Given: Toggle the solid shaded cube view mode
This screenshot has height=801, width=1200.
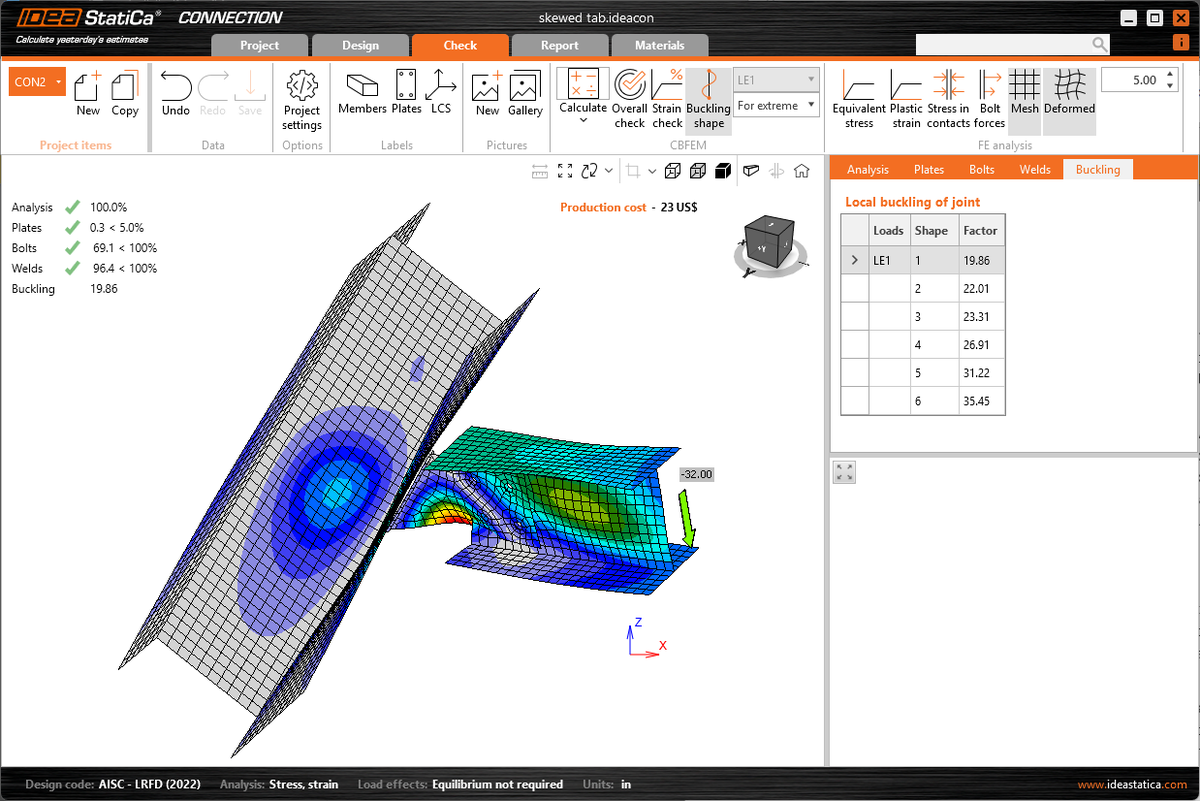Looking at the screenshot, I should coord(723,170).
